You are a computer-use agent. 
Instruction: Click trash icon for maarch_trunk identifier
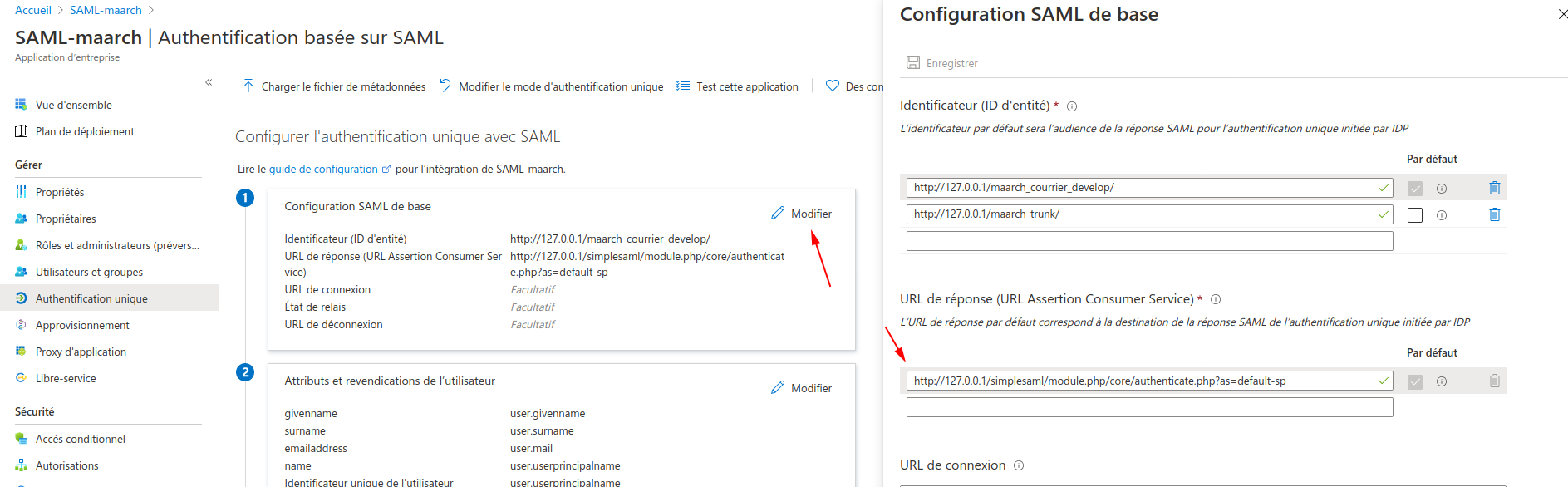[1494, 214]
